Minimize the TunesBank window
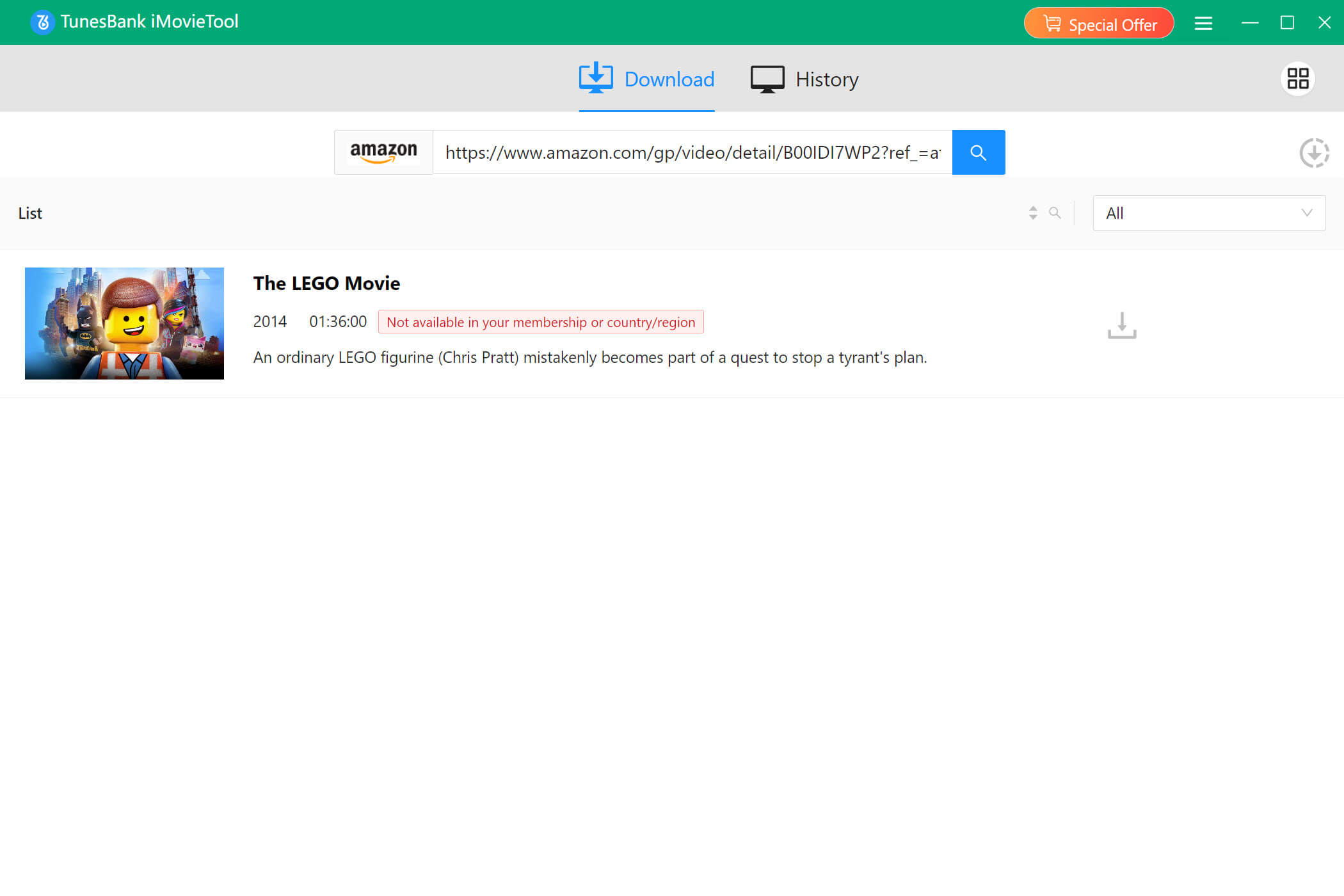 [x=1249, y=23]
